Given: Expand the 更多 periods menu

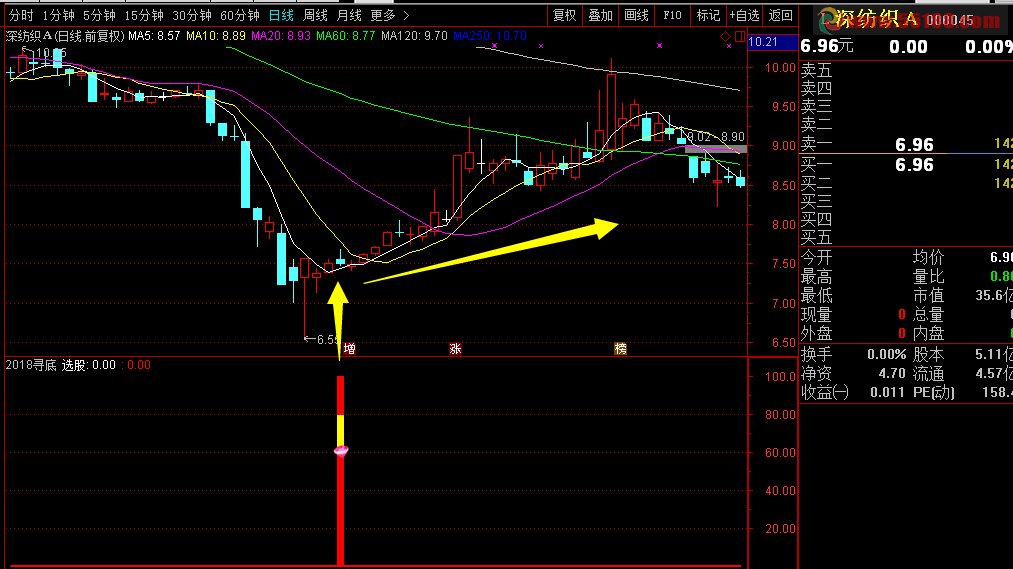Looking at the screenshot, I should (x=390, y=15).
